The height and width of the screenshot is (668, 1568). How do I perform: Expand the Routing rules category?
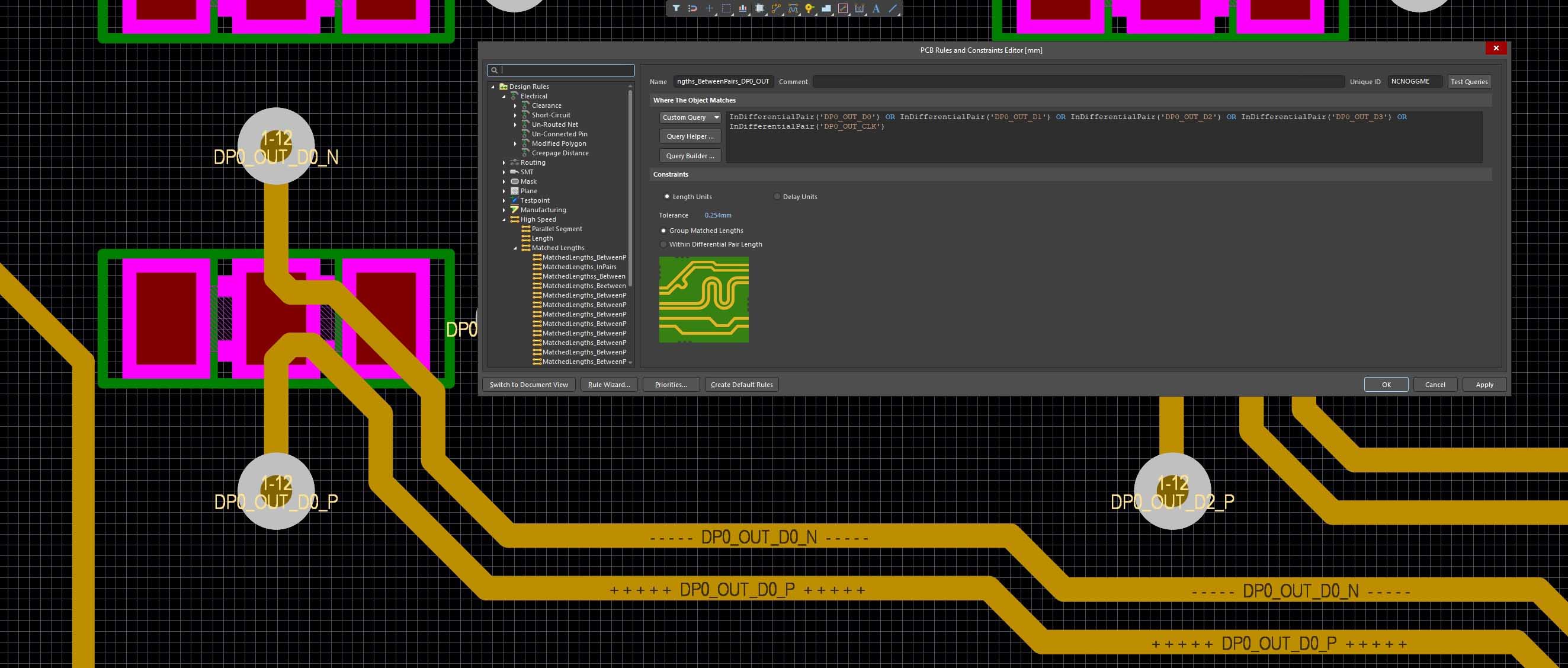pyautogui.click(x=504, y=162)
